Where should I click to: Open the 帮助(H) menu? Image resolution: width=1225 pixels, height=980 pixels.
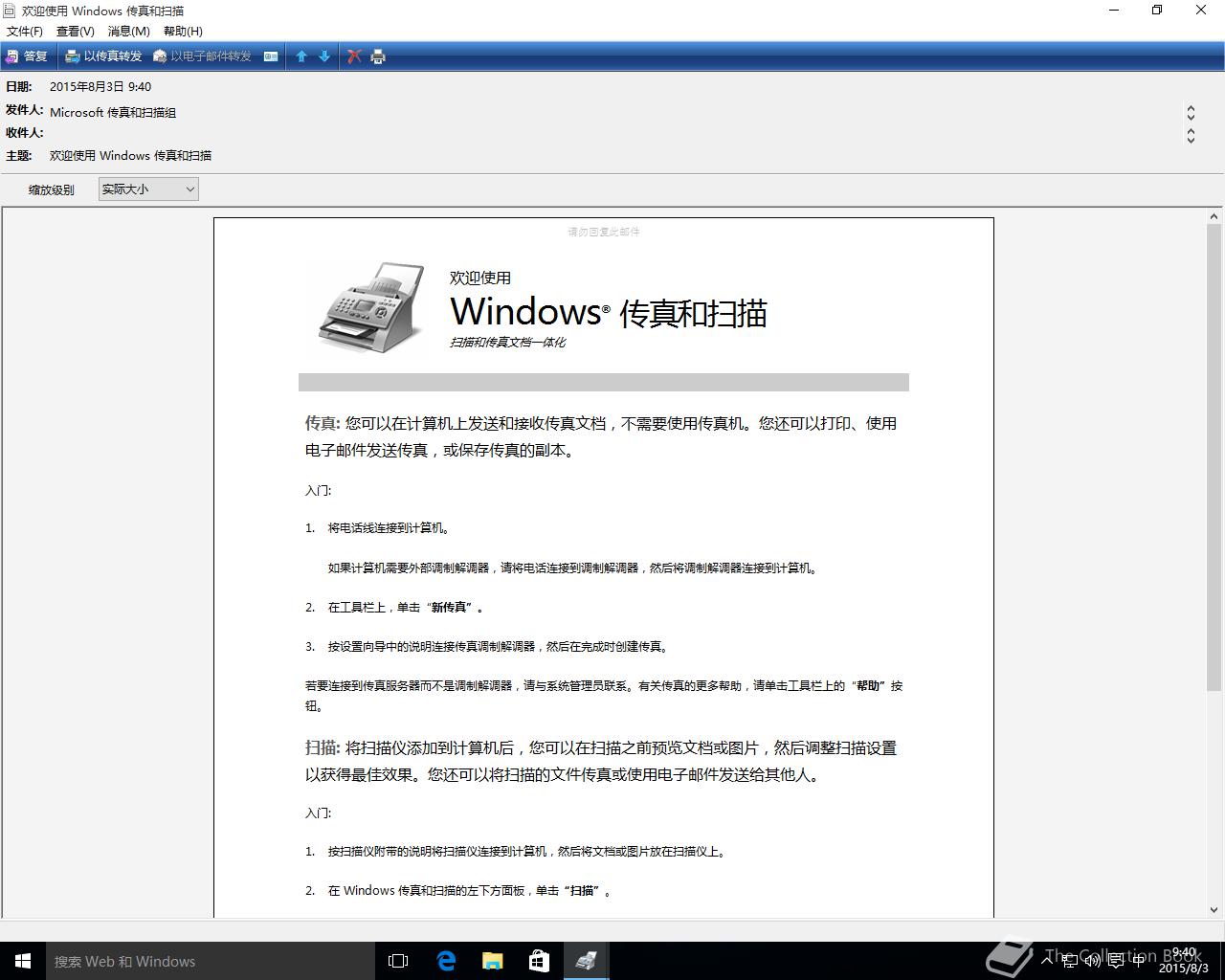183,31
